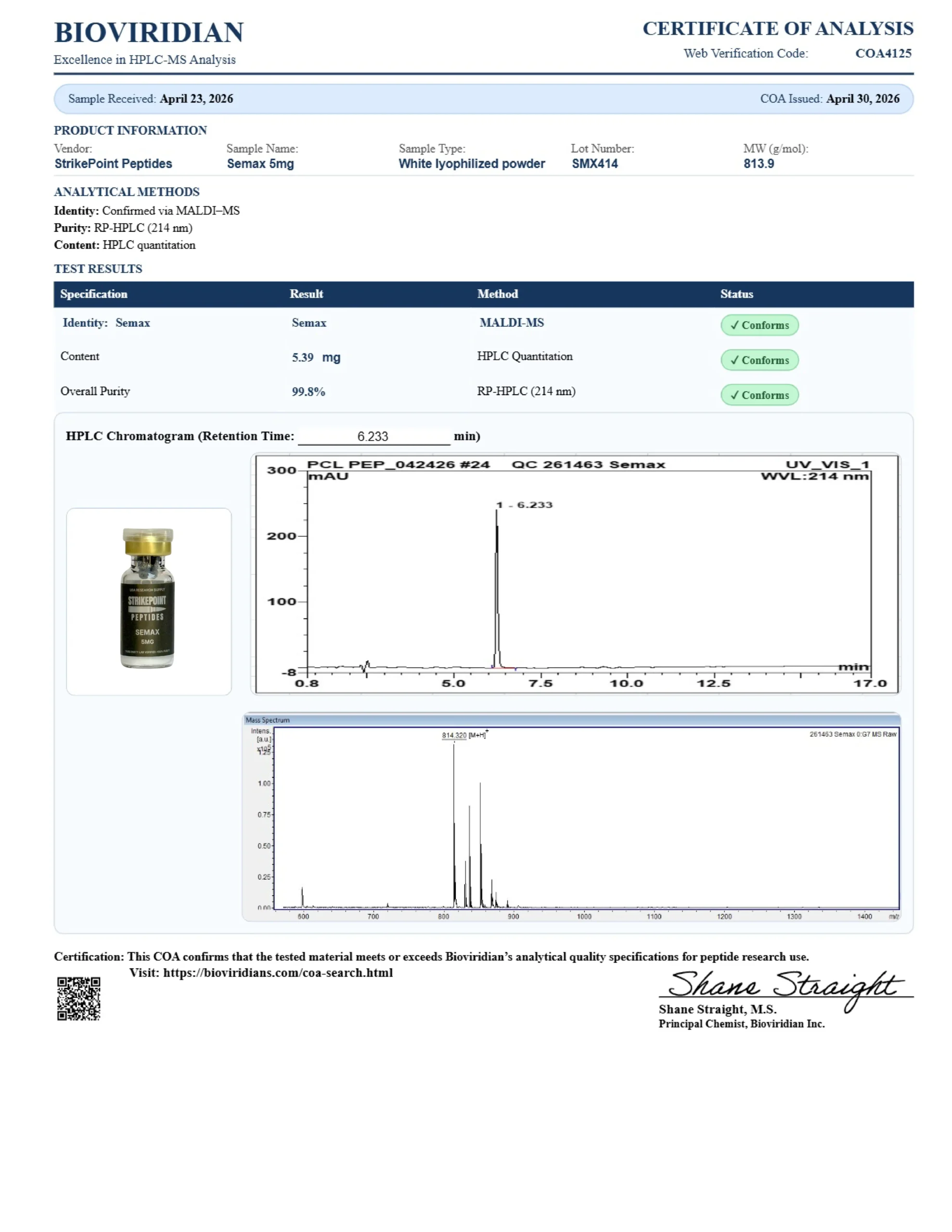Click the Overall Purity Conforms badge
Viewport: 952px width, 1232px height.
pyautogui.click(x=759, y=395)
